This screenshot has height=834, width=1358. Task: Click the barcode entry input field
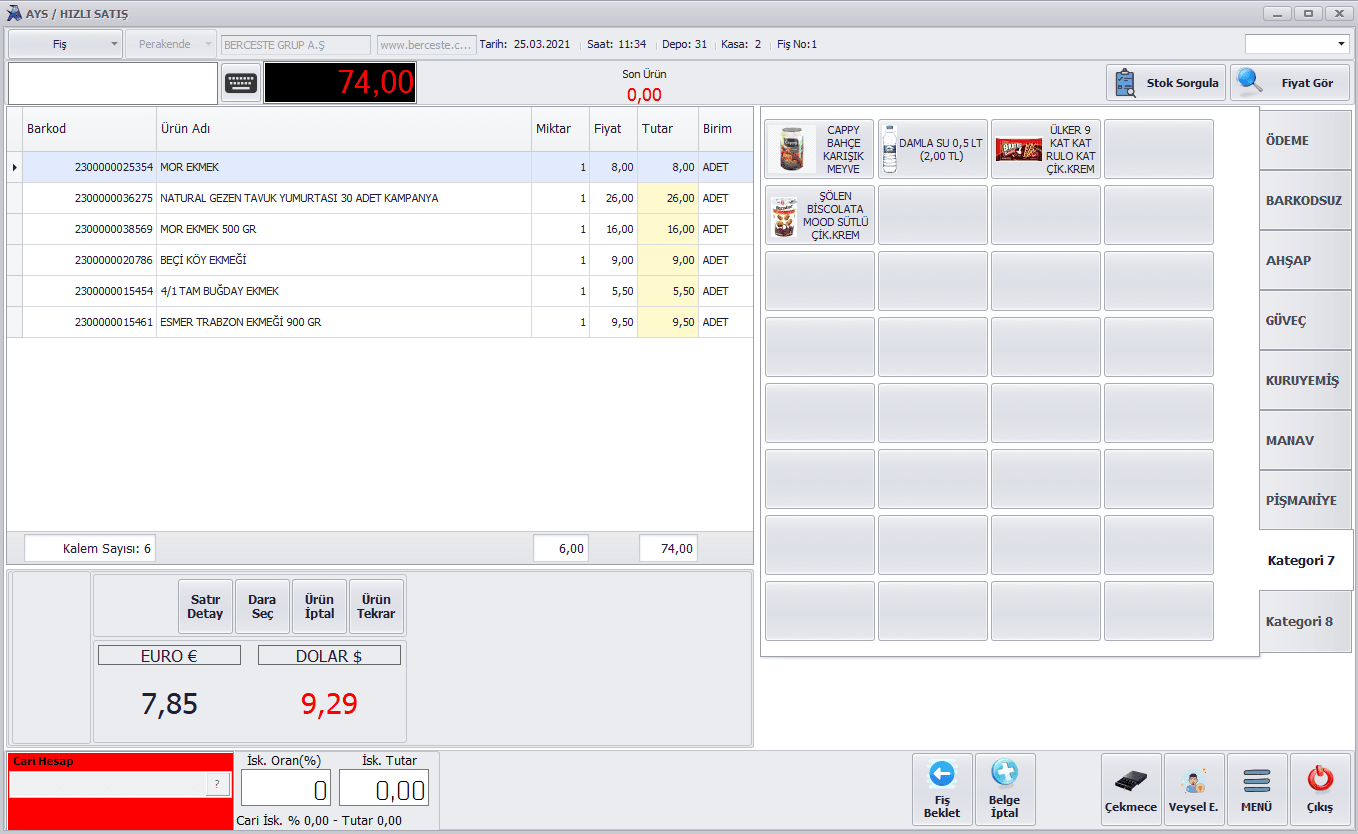[112, 83]
